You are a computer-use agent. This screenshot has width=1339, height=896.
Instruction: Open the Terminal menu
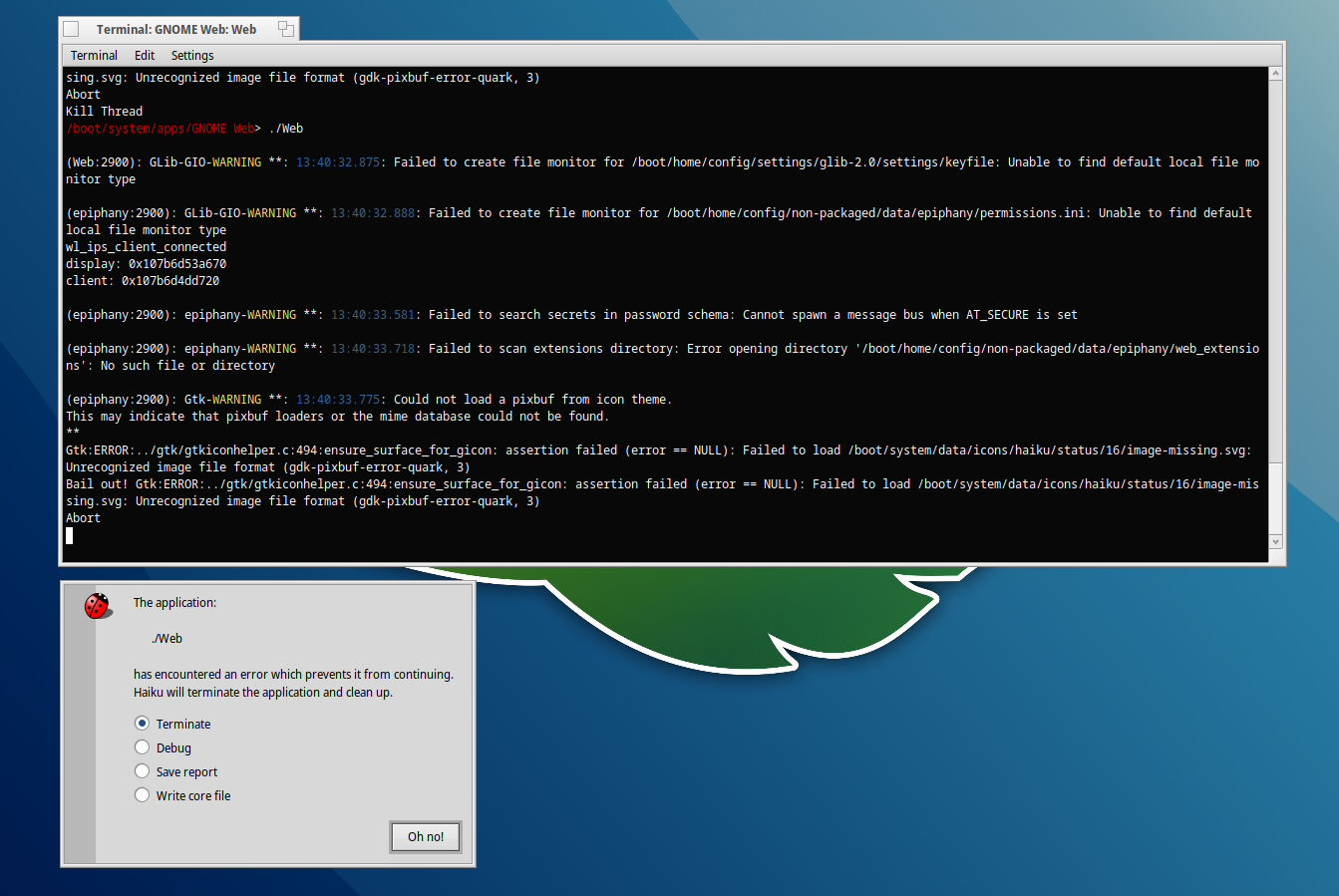94,56
